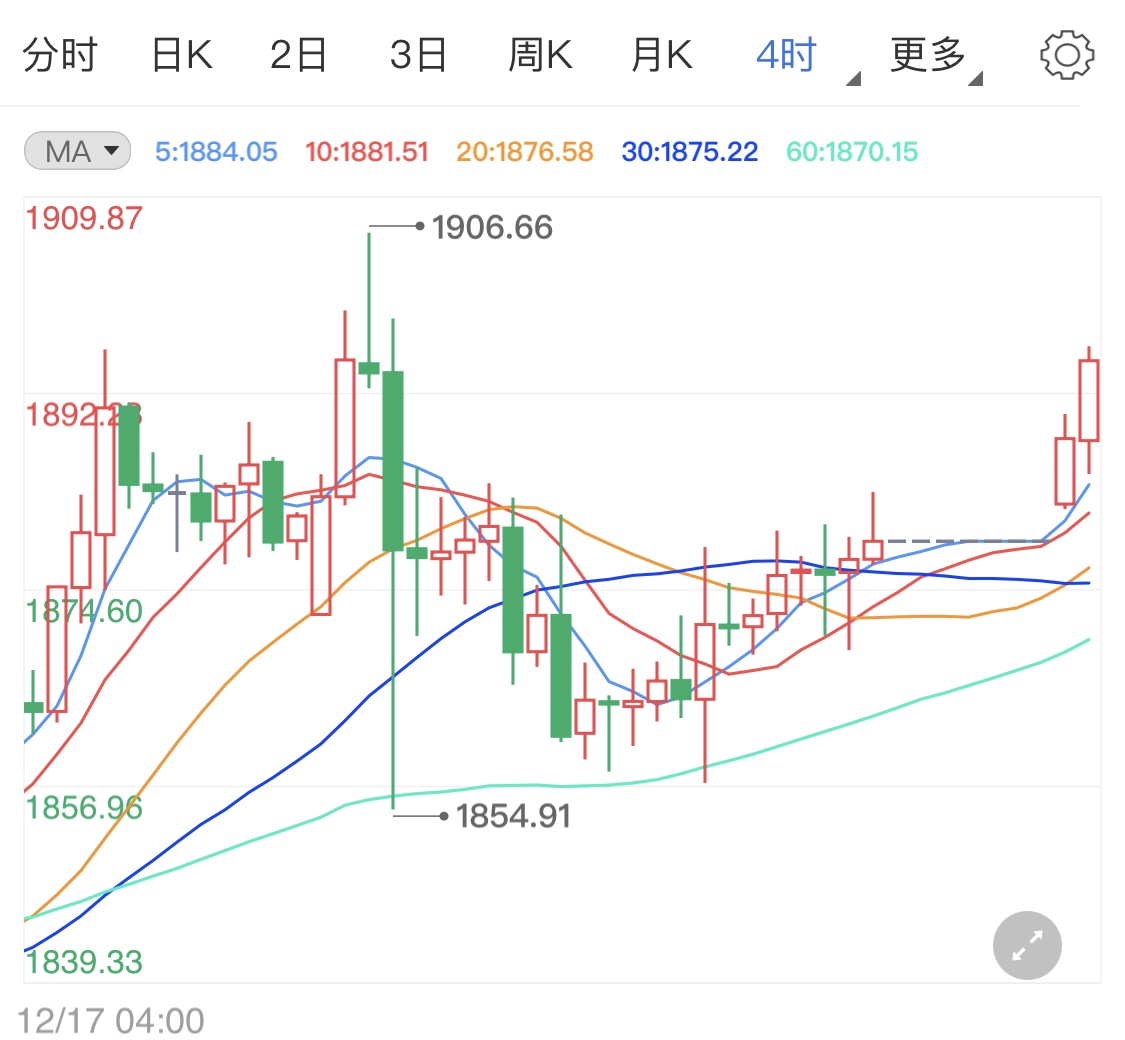1125x1040 pixels.
Task: Select the 3日 tab
Action: click(x=418, y=55)
